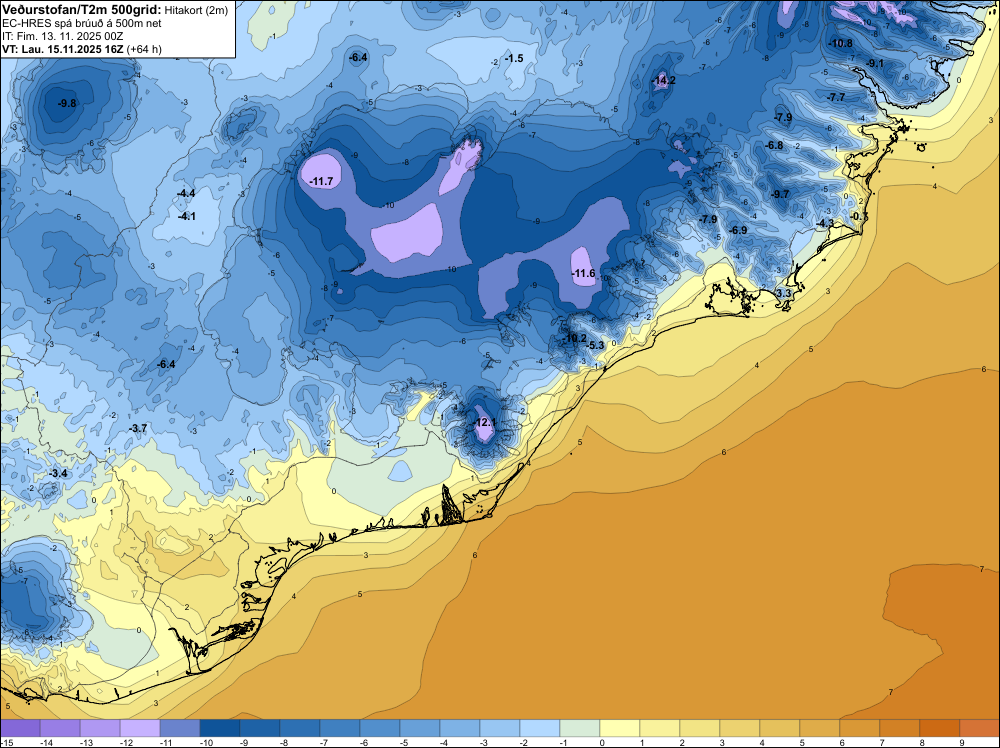This screenshot has height=748, width=1000.
Task: Click the -5.3 temperature value
Action: (x=595, y=345)
